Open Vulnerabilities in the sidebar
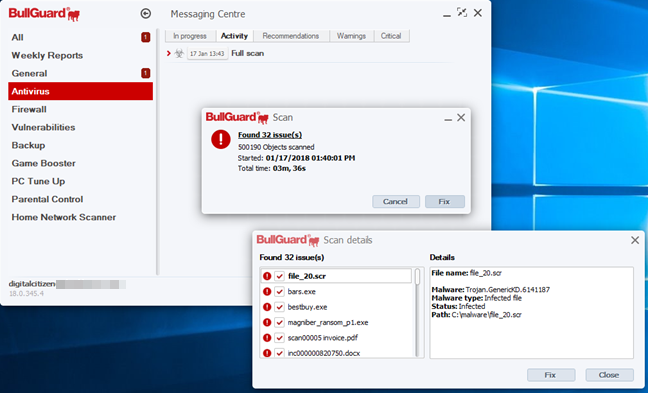 coord(81,127)
